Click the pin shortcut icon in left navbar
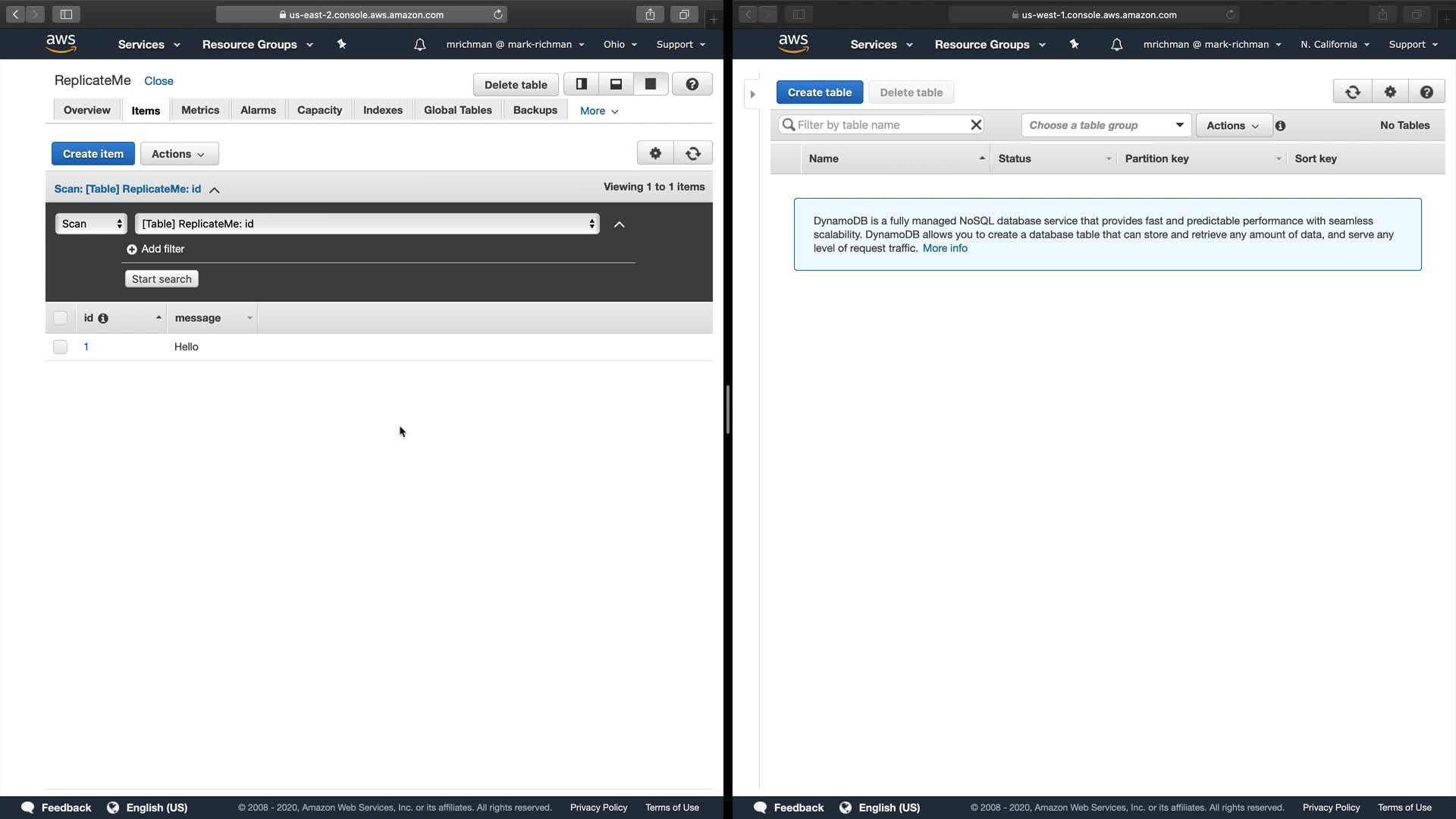This screenshot has width=1456, height=819. (341, 45)
